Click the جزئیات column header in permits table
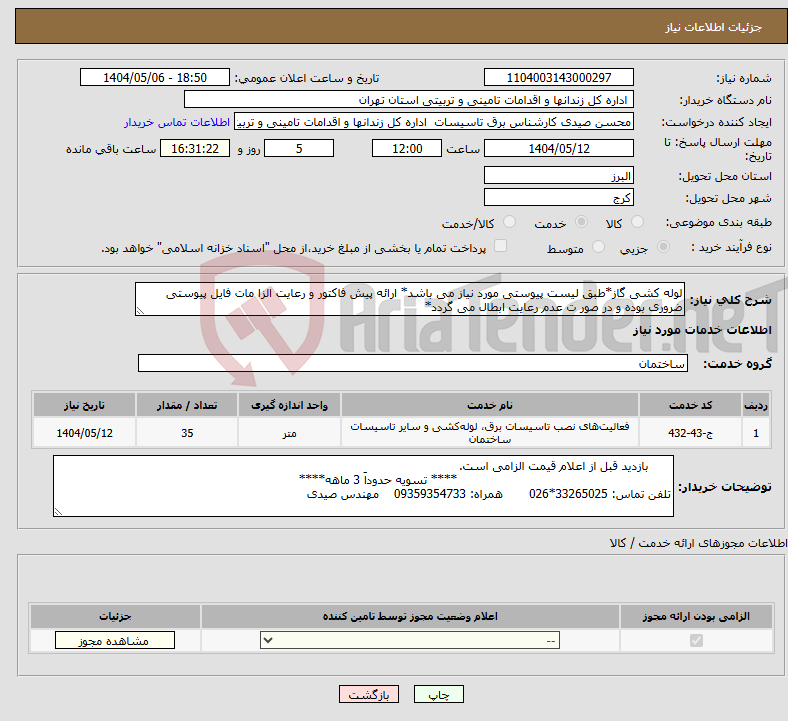Image resolution: width=788 pixels, height=721 pixels. pyautogui.click(x=115, y=616)
